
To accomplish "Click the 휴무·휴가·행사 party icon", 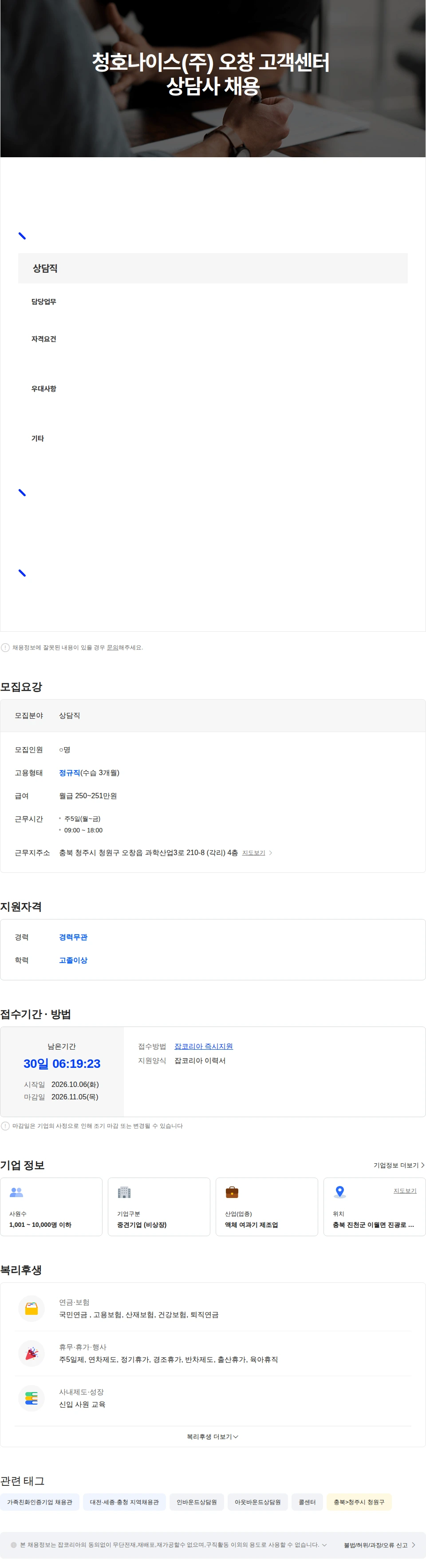I will point(32,1353).
